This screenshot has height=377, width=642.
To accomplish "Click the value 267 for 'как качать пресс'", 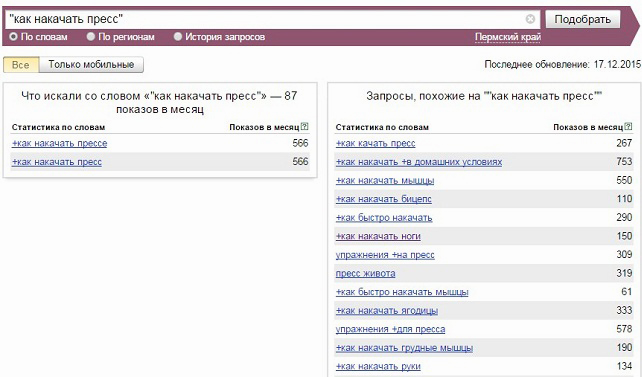I will (624, 143).
